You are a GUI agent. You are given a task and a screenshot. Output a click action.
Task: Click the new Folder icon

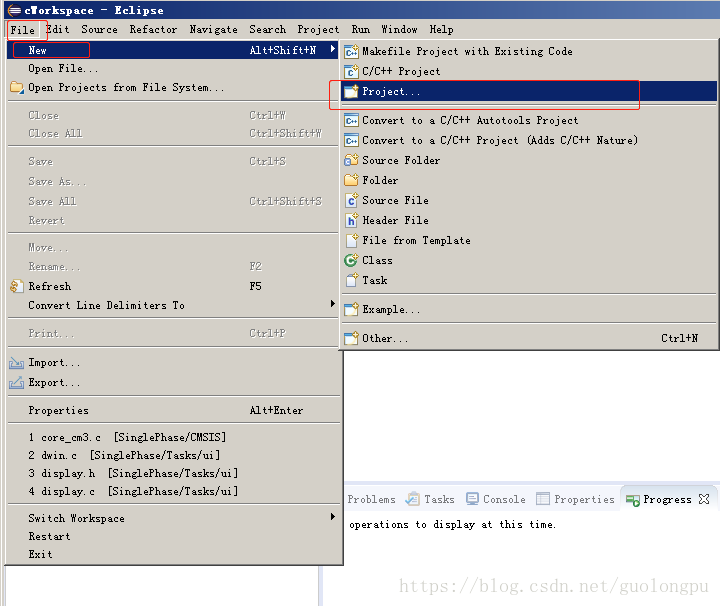tap(351, 180)
